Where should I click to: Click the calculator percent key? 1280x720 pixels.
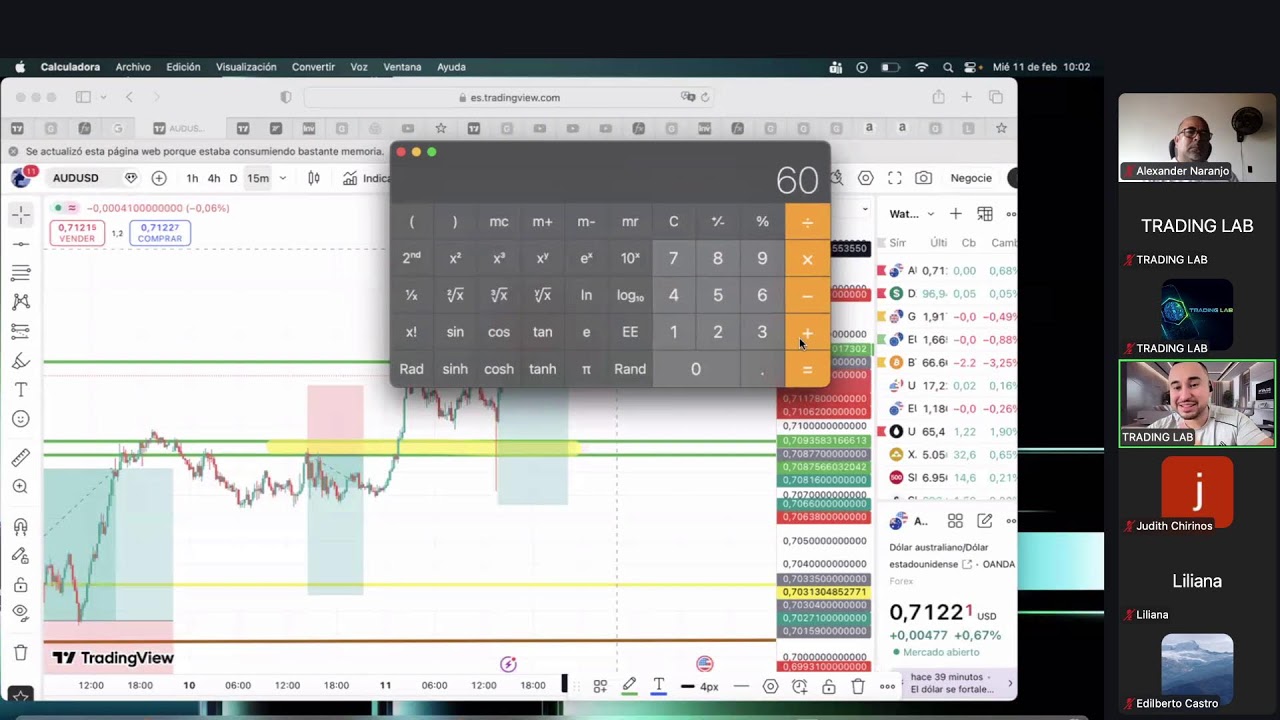pos(762,222)
